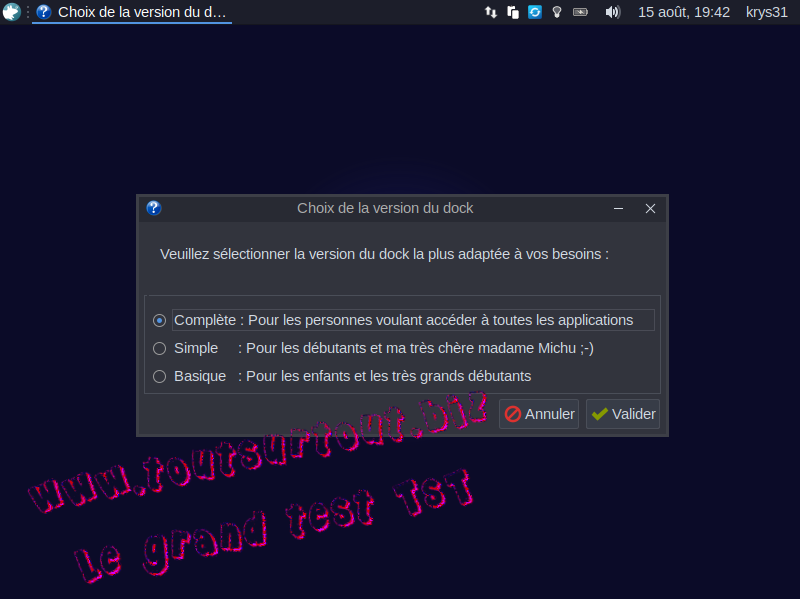Open the krys31 user menu

766,12
